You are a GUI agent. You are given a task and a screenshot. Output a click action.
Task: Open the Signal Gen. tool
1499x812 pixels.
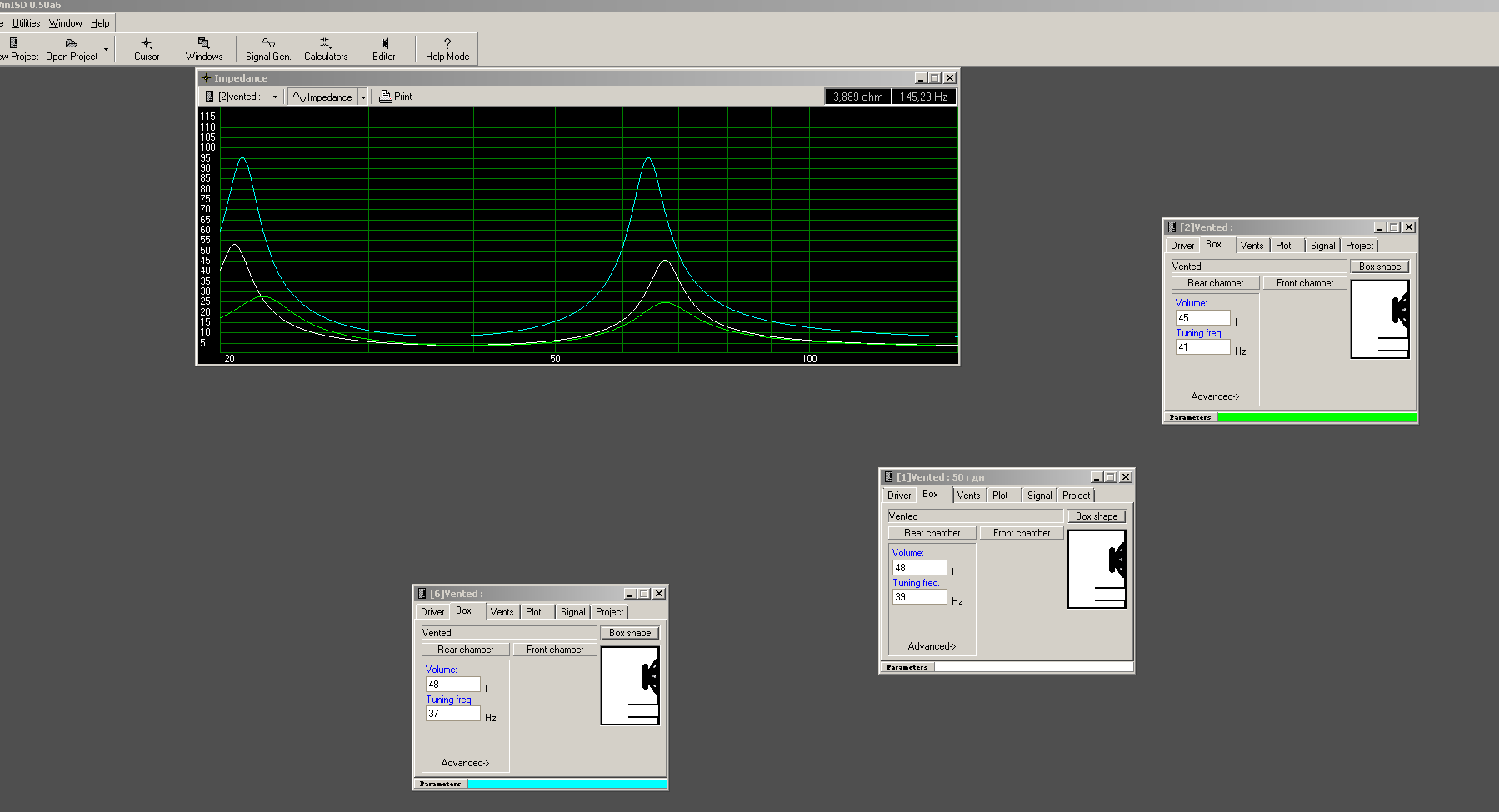coord(267,49)
